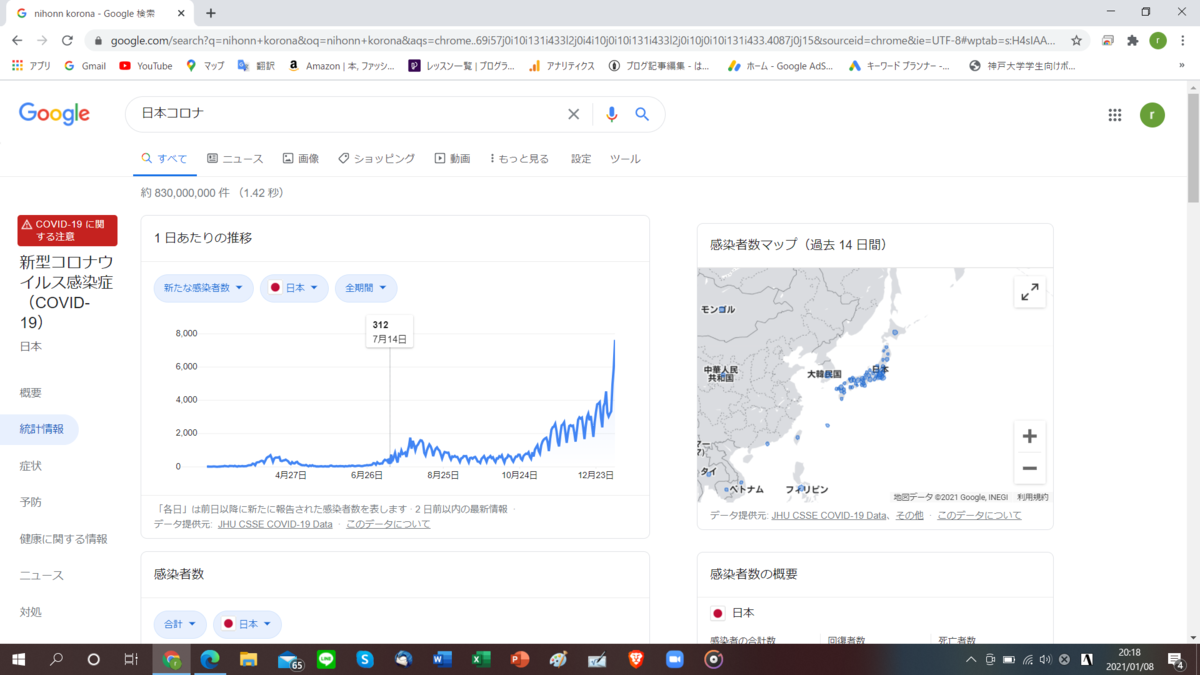The width and height of the screenshot is (1200, 675).
Task: Open Windows notification center
Action: tap(1176, 659)
